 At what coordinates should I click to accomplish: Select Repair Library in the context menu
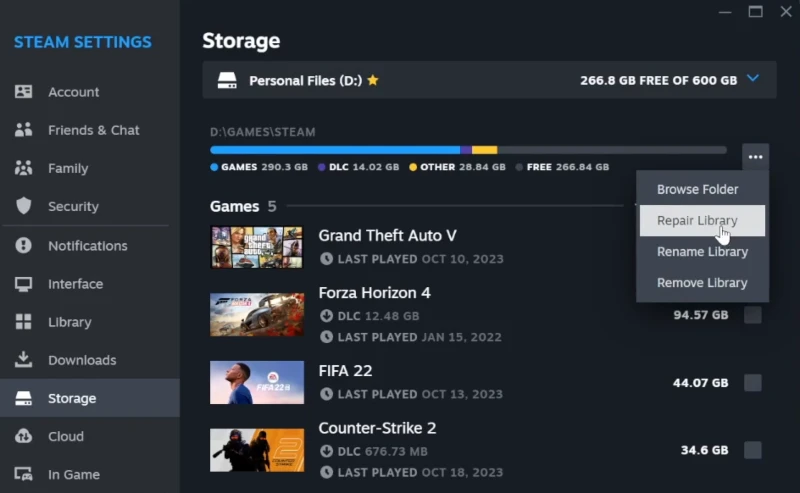(x=702, y=220)
